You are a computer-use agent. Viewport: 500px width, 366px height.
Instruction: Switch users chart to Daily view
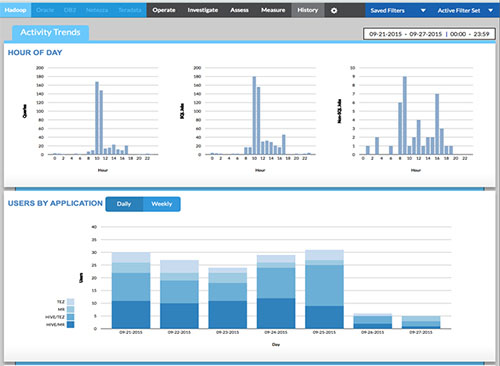click(124, 204)
